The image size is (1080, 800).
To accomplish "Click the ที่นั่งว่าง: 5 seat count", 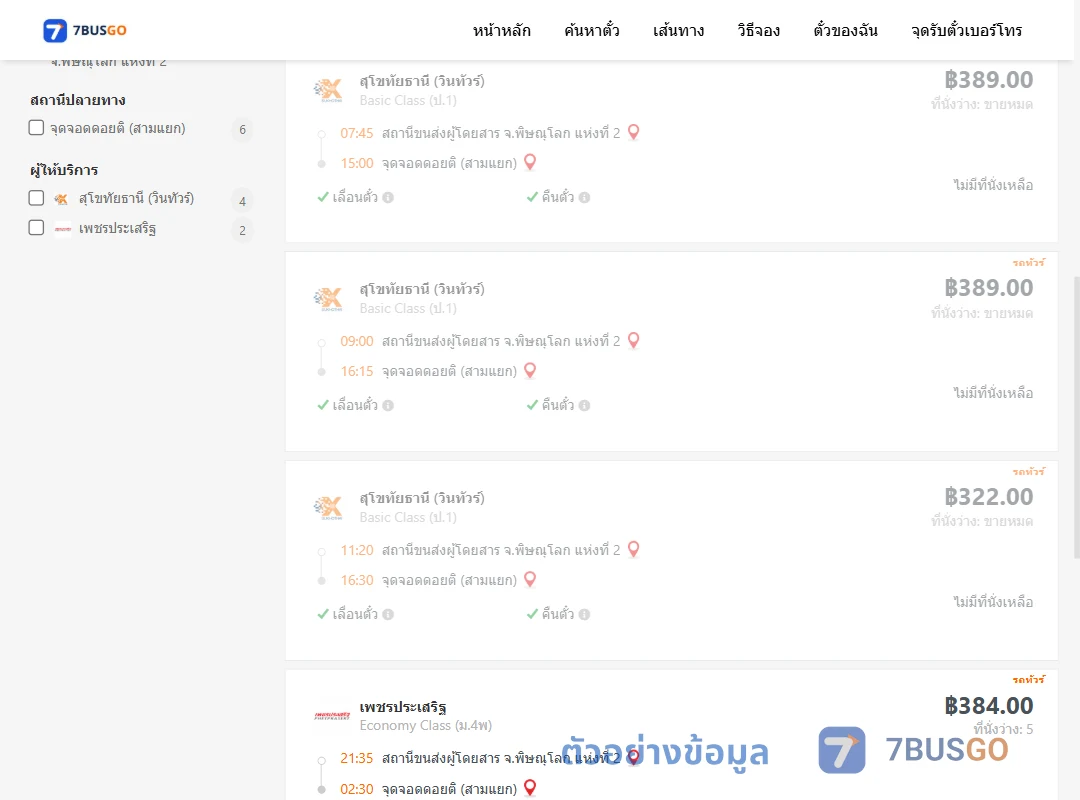I will coord(1003,729).
